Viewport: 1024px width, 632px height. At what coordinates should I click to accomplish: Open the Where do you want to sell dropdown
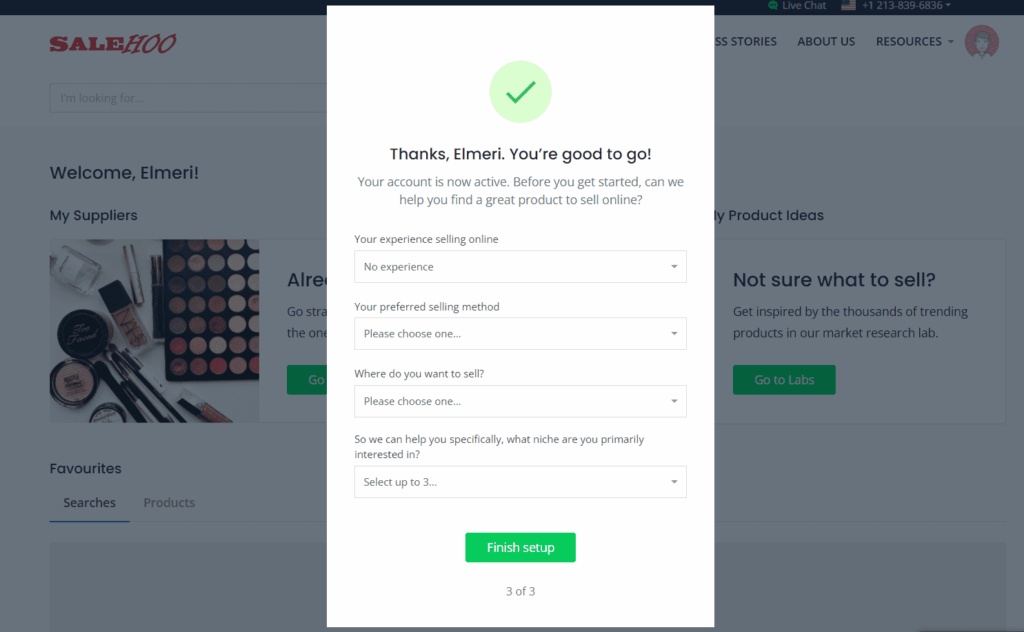[520, 401]
